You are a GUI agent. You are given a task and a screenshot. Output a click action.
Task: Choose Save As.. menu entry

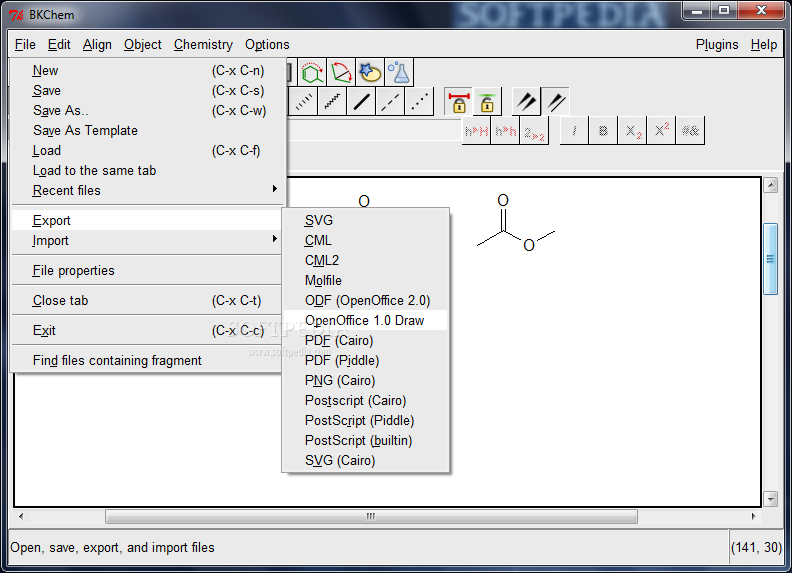pos(148,111)
